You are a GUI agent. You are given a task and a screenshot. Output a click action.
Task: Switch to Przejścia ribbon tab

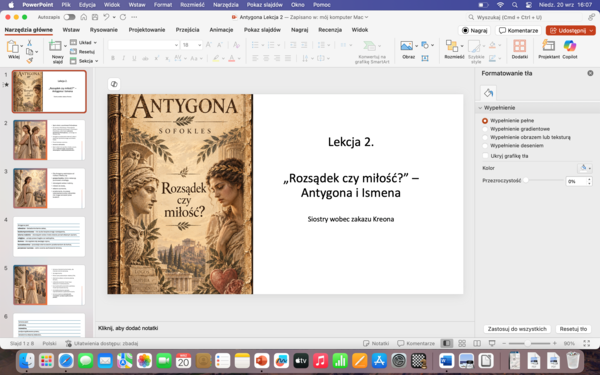point(187,30)
